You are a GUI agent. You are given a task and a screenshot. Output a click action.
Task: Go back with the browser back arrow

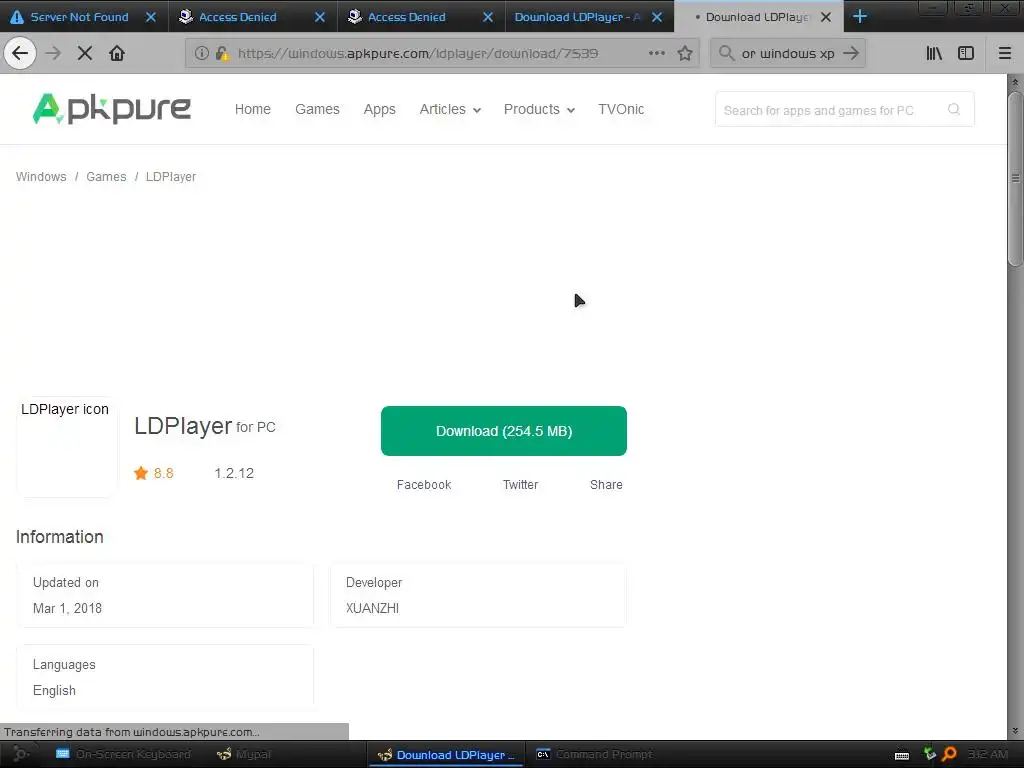[20, 53]
